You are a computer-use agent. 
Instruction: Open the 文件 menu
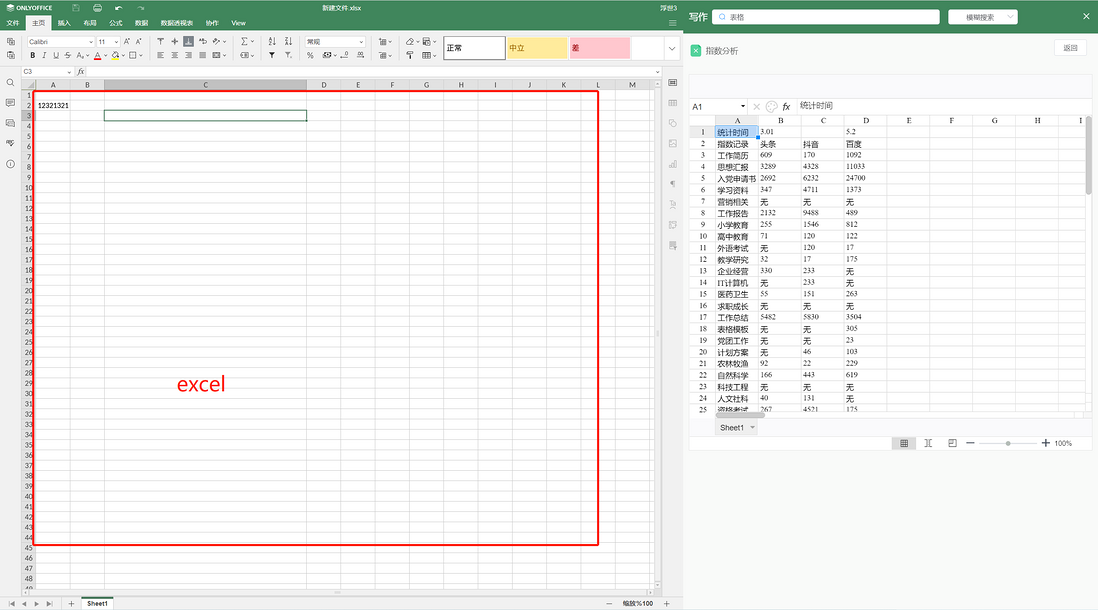[13, 23]
